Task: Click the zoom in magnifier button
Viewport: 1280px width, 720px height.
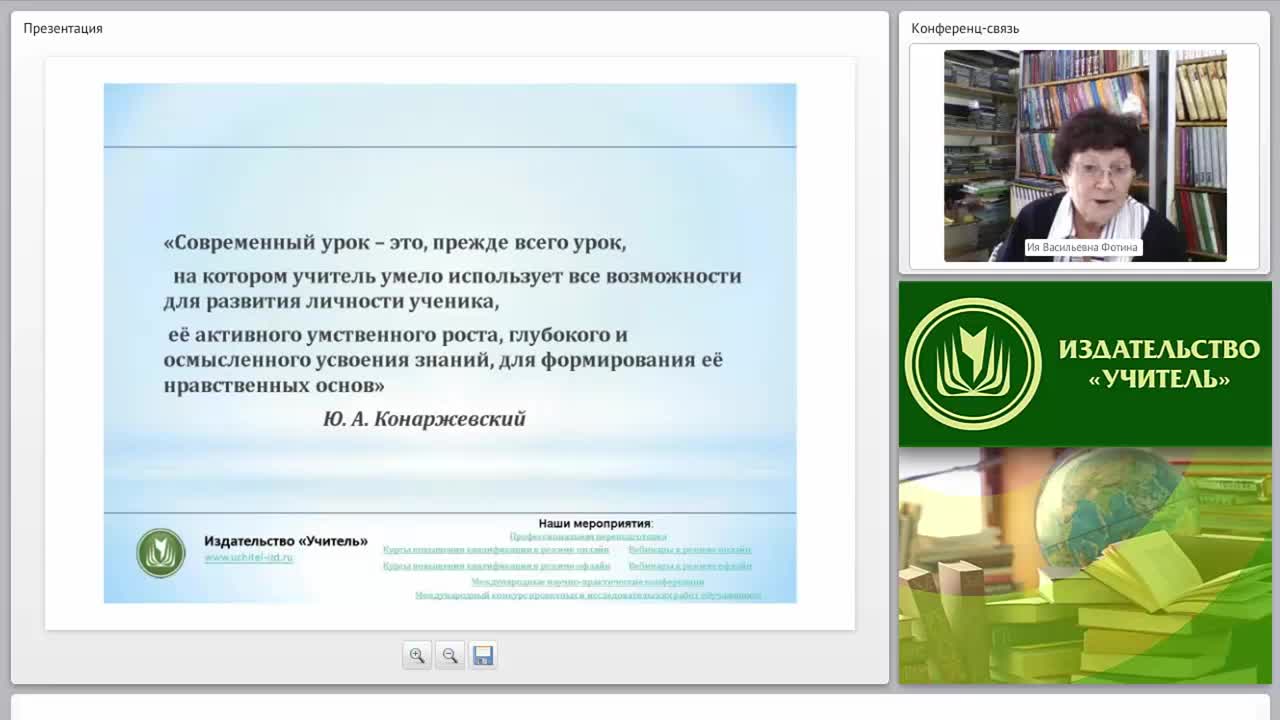Action: pos(417,655)
